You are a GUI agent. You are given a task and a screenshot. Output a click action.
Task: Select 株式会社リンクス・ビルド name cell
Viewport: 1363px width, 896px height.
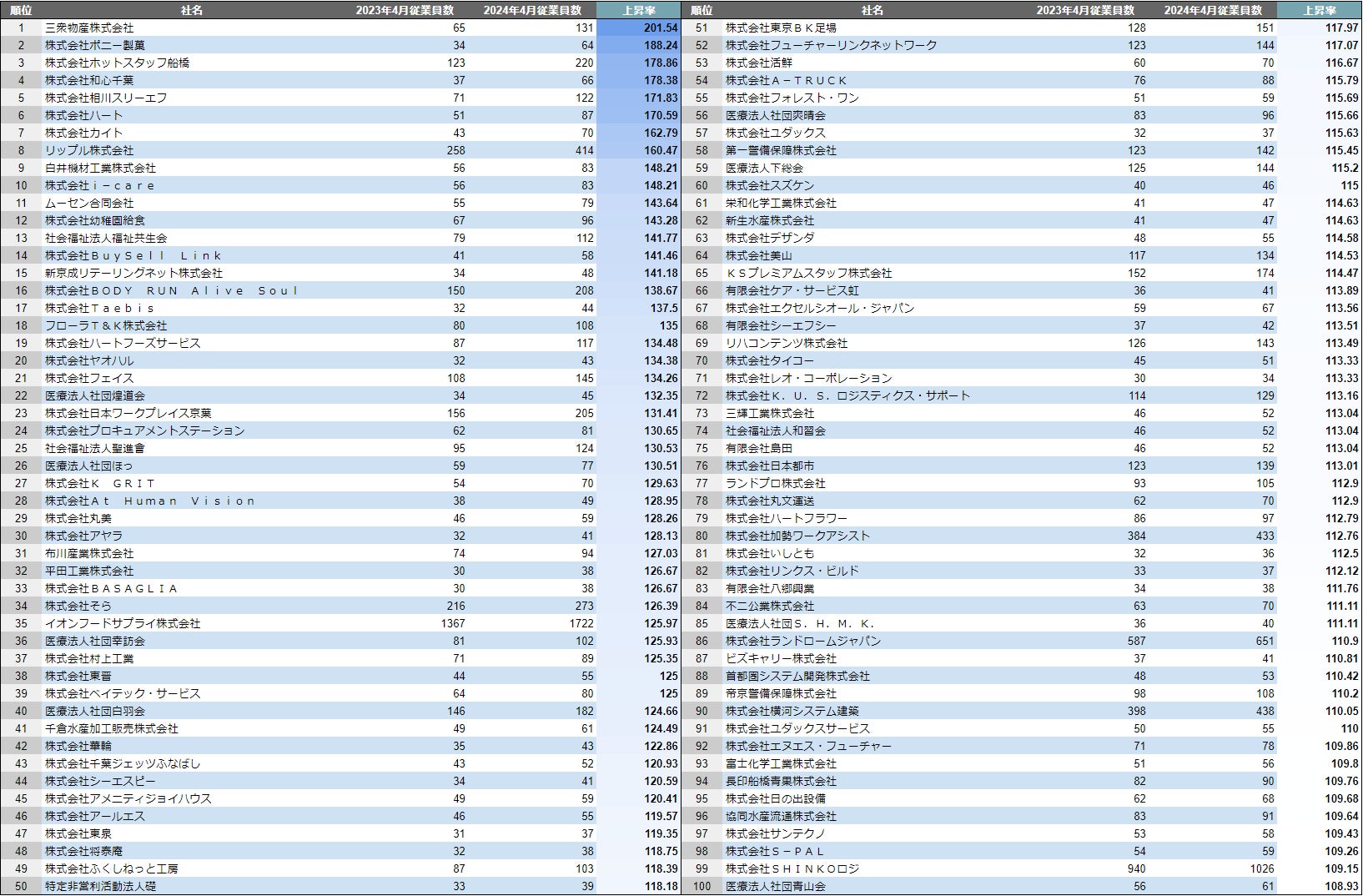click(873, 571)
